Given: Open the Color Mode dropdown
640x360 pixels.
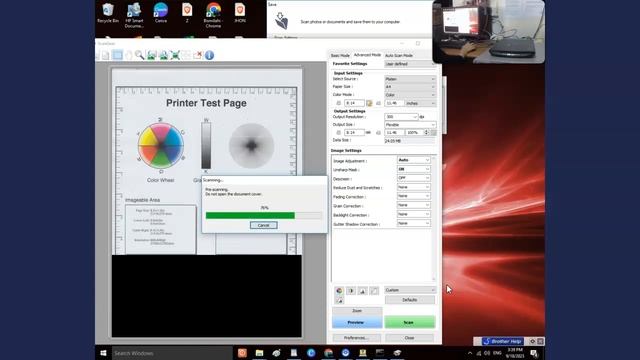Looking at the screenshot, I should [x=410, y=95].
